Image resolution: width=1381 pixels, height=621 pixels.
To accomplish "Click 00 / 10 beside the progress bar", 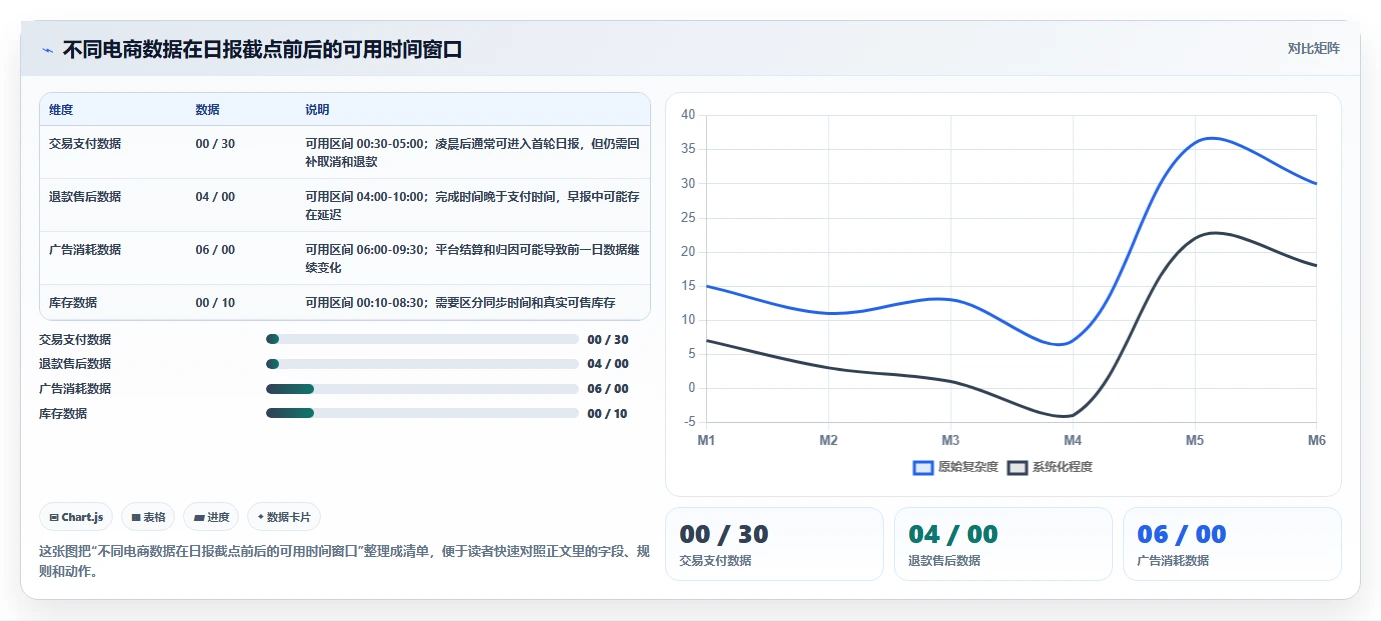I will (x=607, y=414).
